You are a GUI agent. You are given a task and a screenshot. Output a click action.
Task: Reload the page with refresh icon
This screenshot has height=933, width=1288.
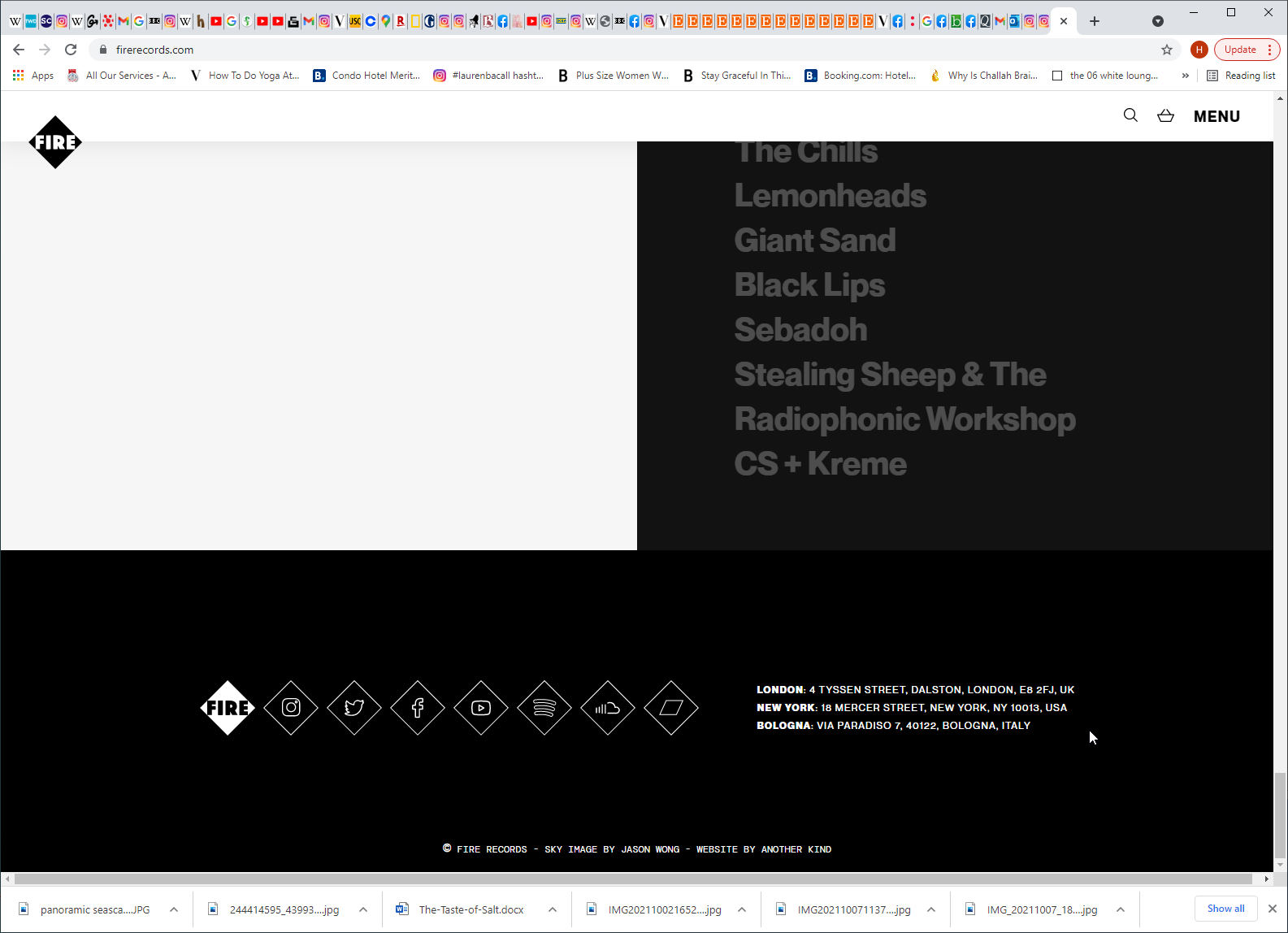(x=71, y=50)
